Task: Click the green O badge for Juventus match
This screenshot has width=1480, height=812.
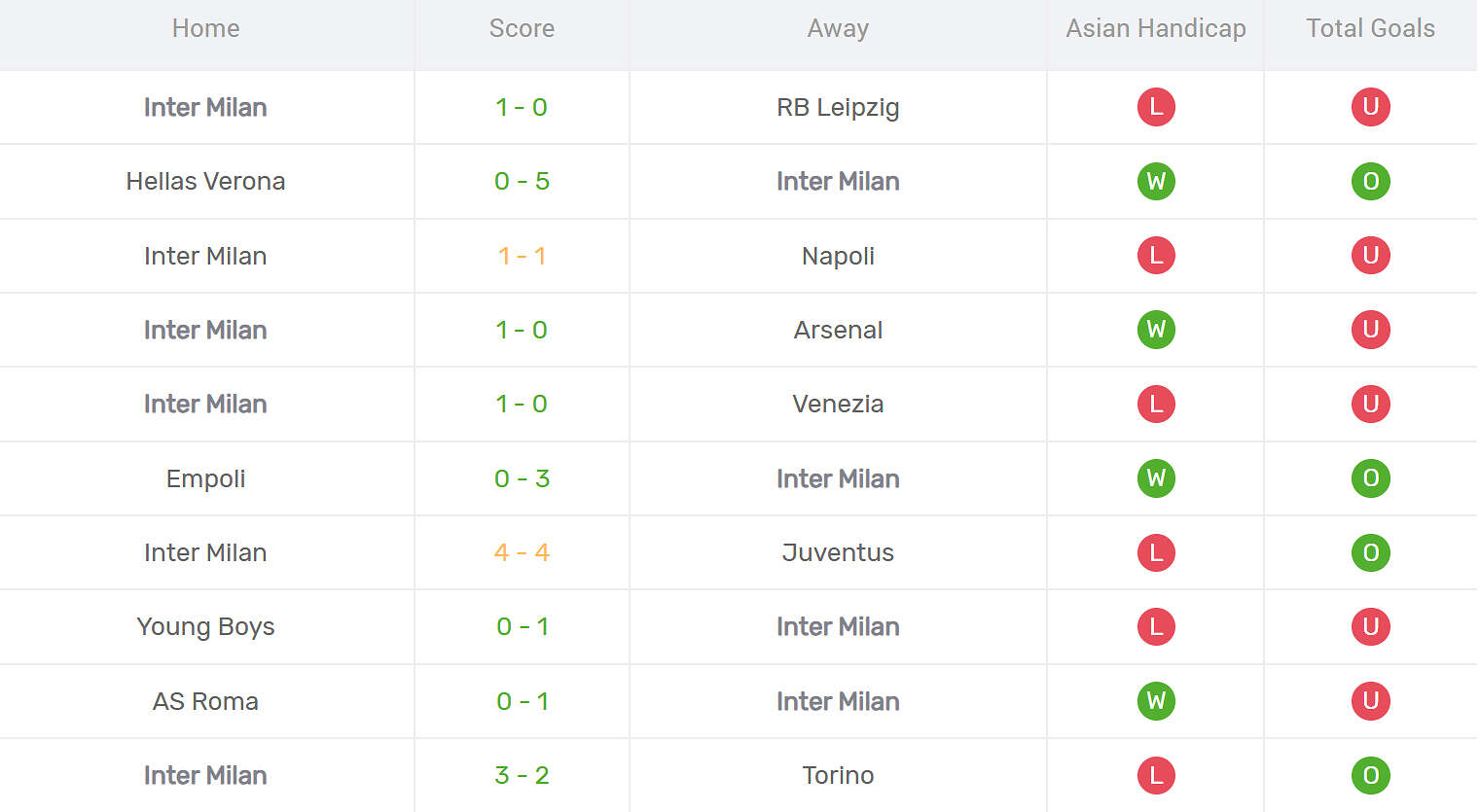Action: [x=1370, y=552]
